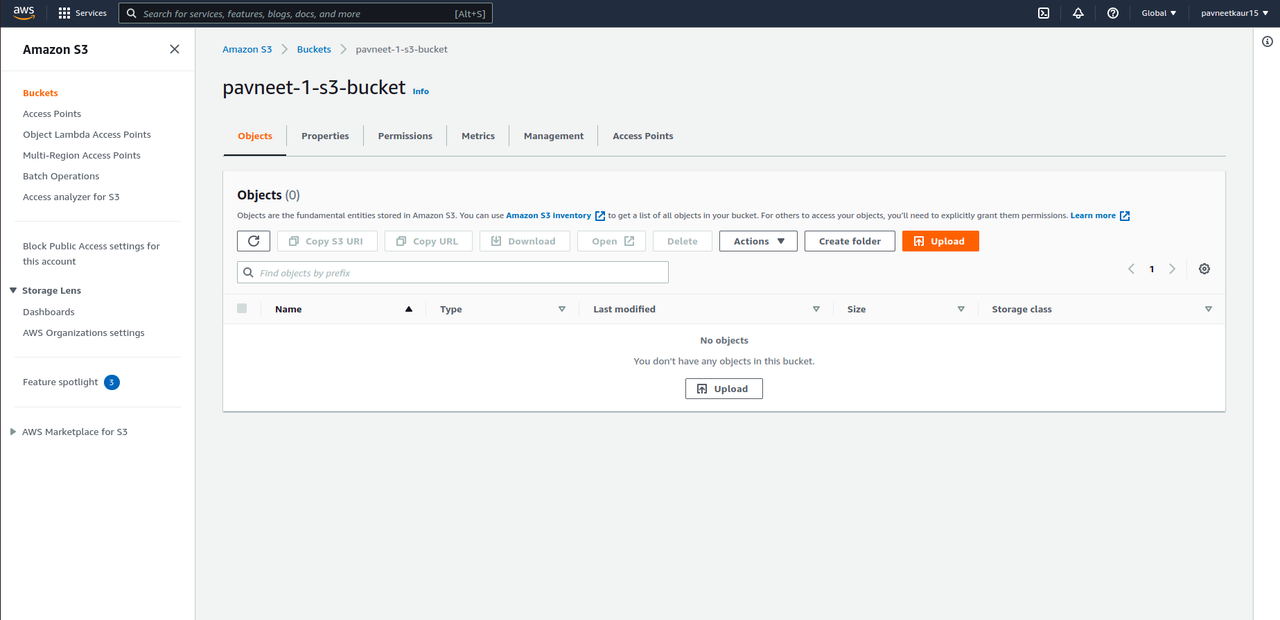Open Buckets in the sidebar

click(x=41, y=93)
